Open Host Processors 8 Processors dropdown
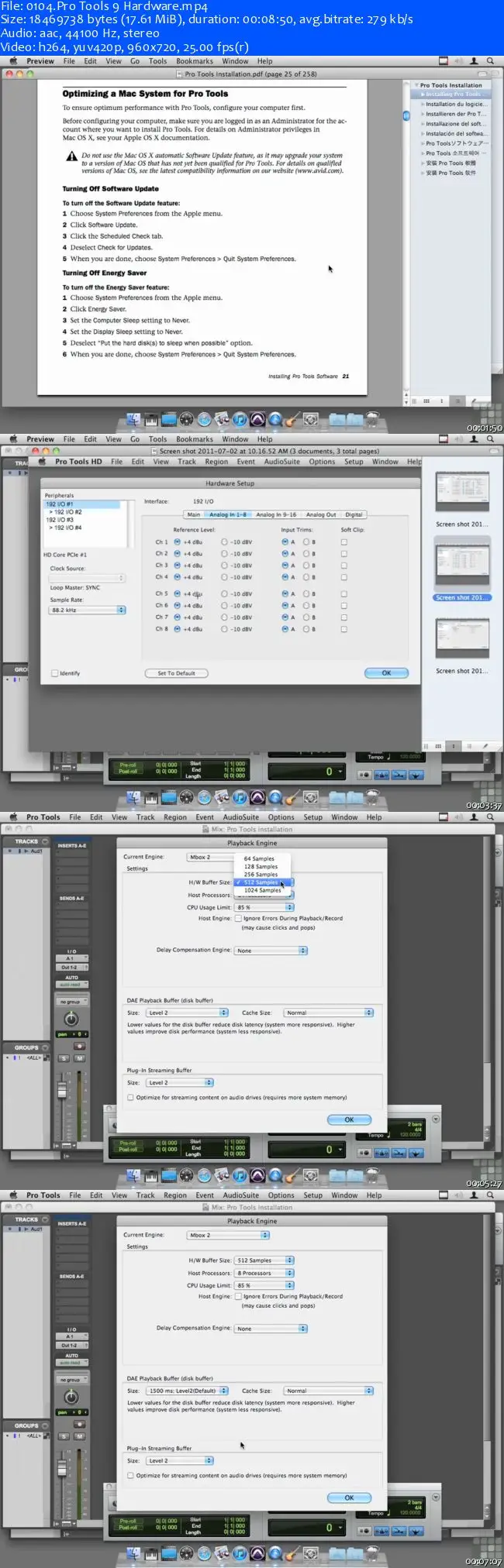504x1568 pixels. point(264,1273)
